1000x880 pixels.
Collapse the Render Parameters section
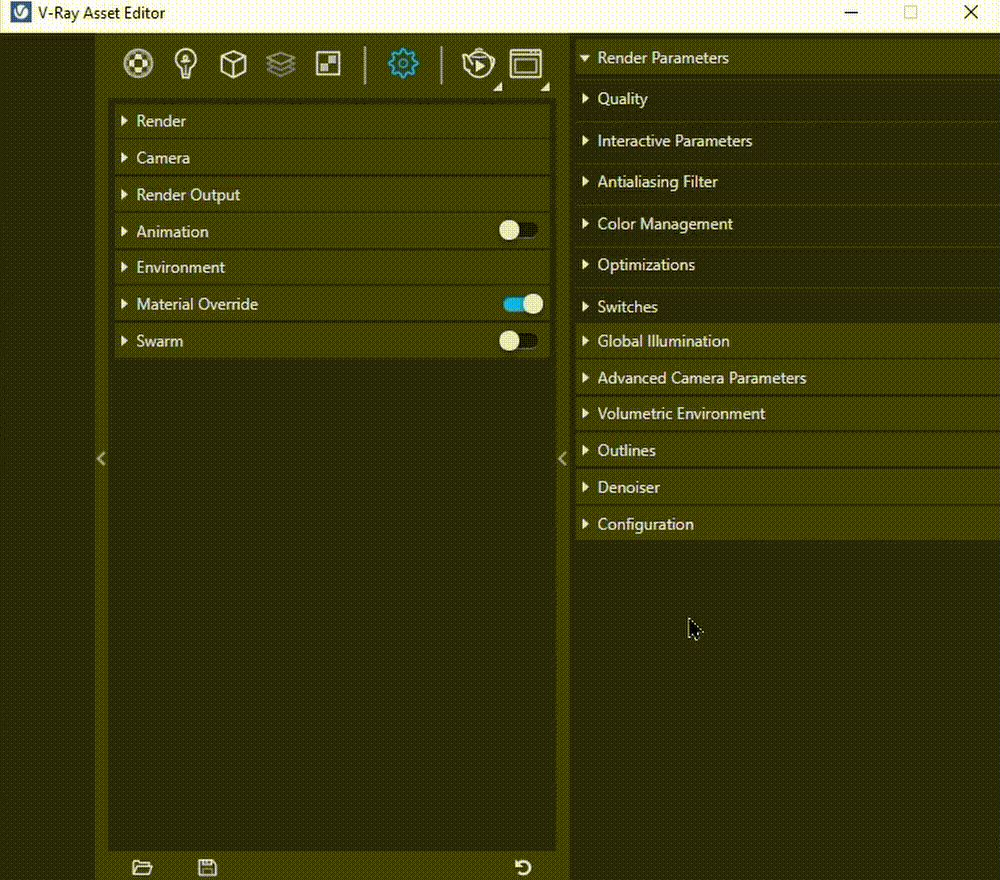tap(788, 58)
